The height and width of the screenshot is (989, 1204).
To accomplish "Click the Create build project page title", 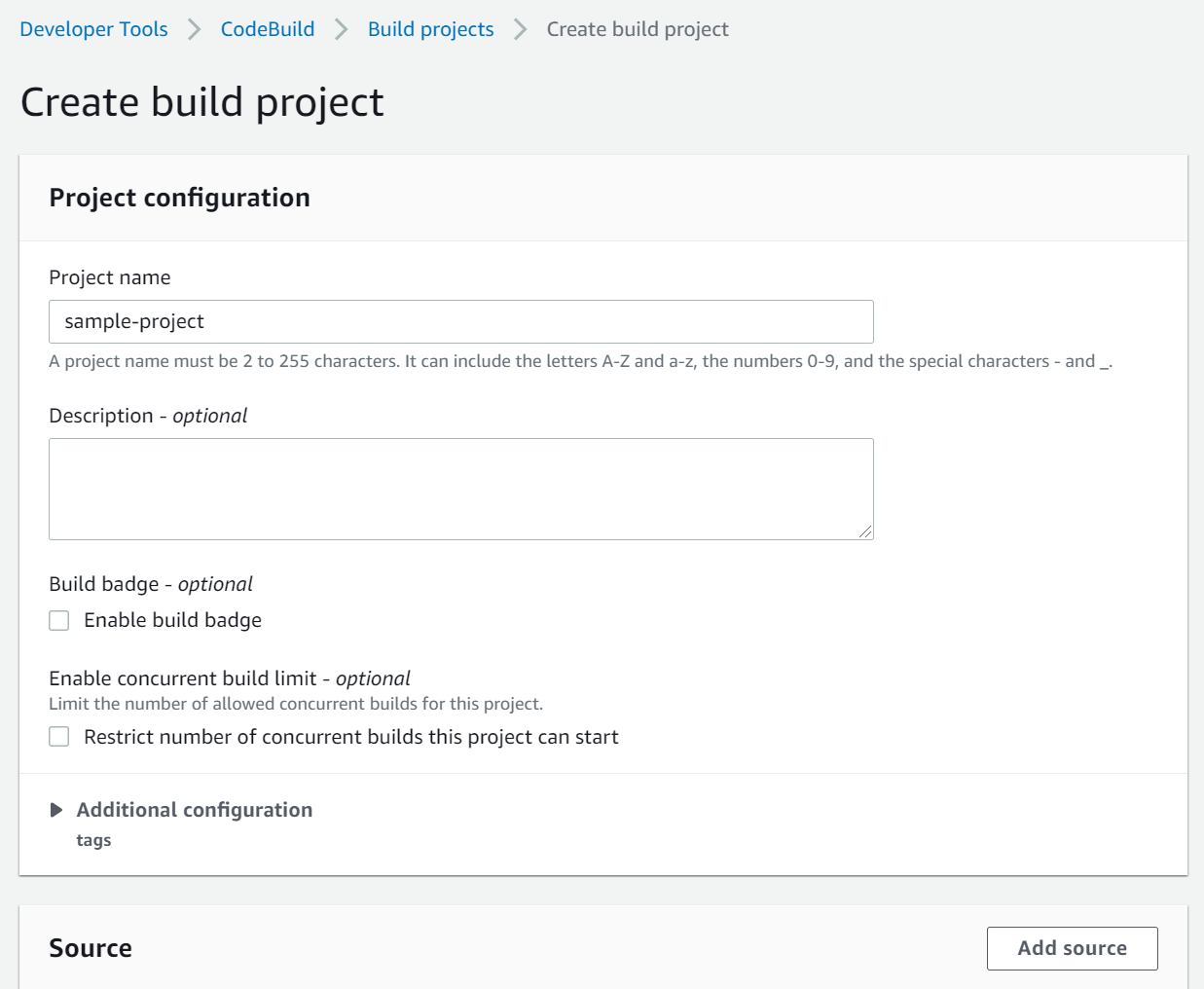I will (x=202, y=101).
